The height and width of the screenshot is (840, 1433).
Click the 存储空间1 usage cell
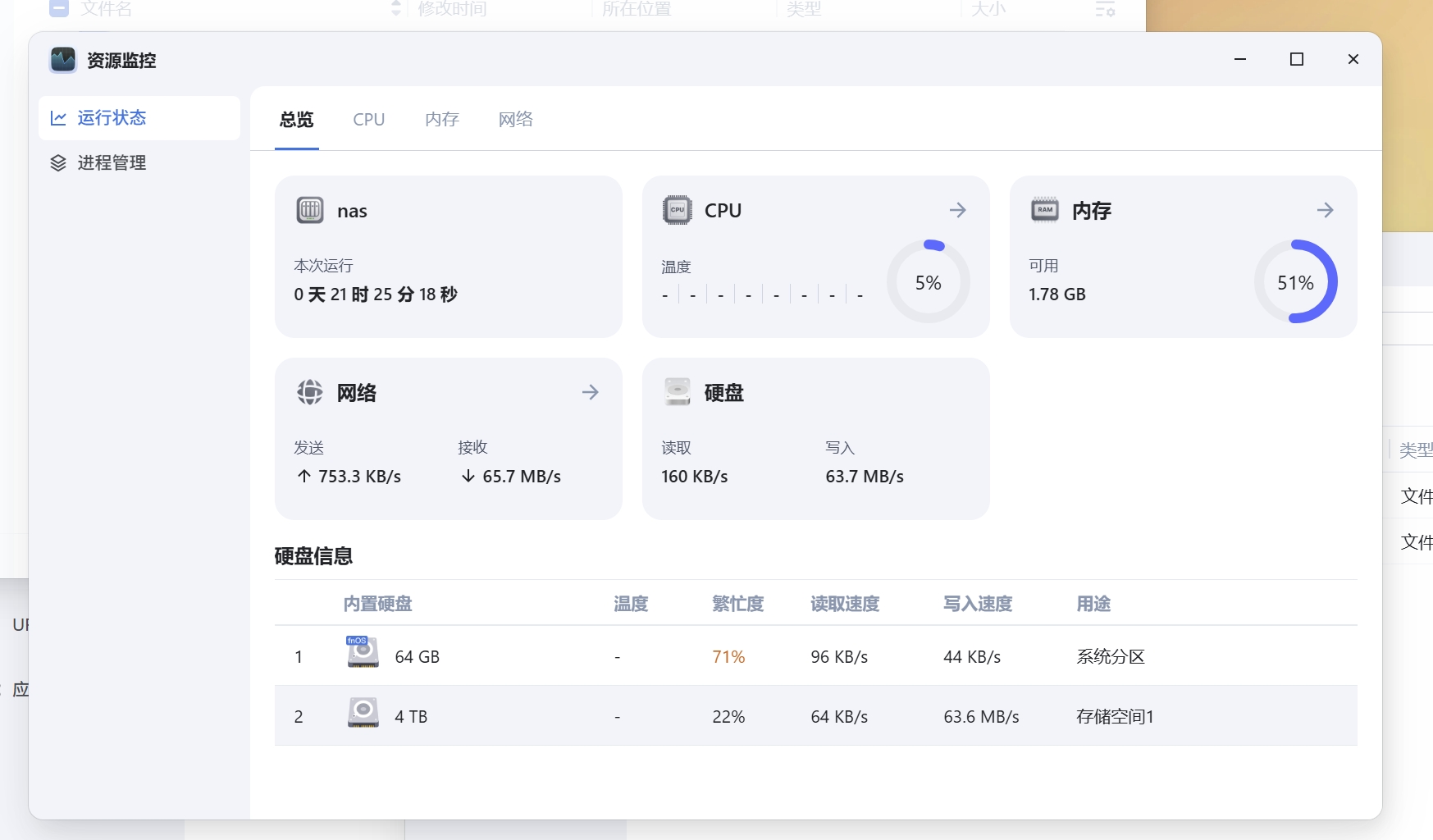point(1115,717)
